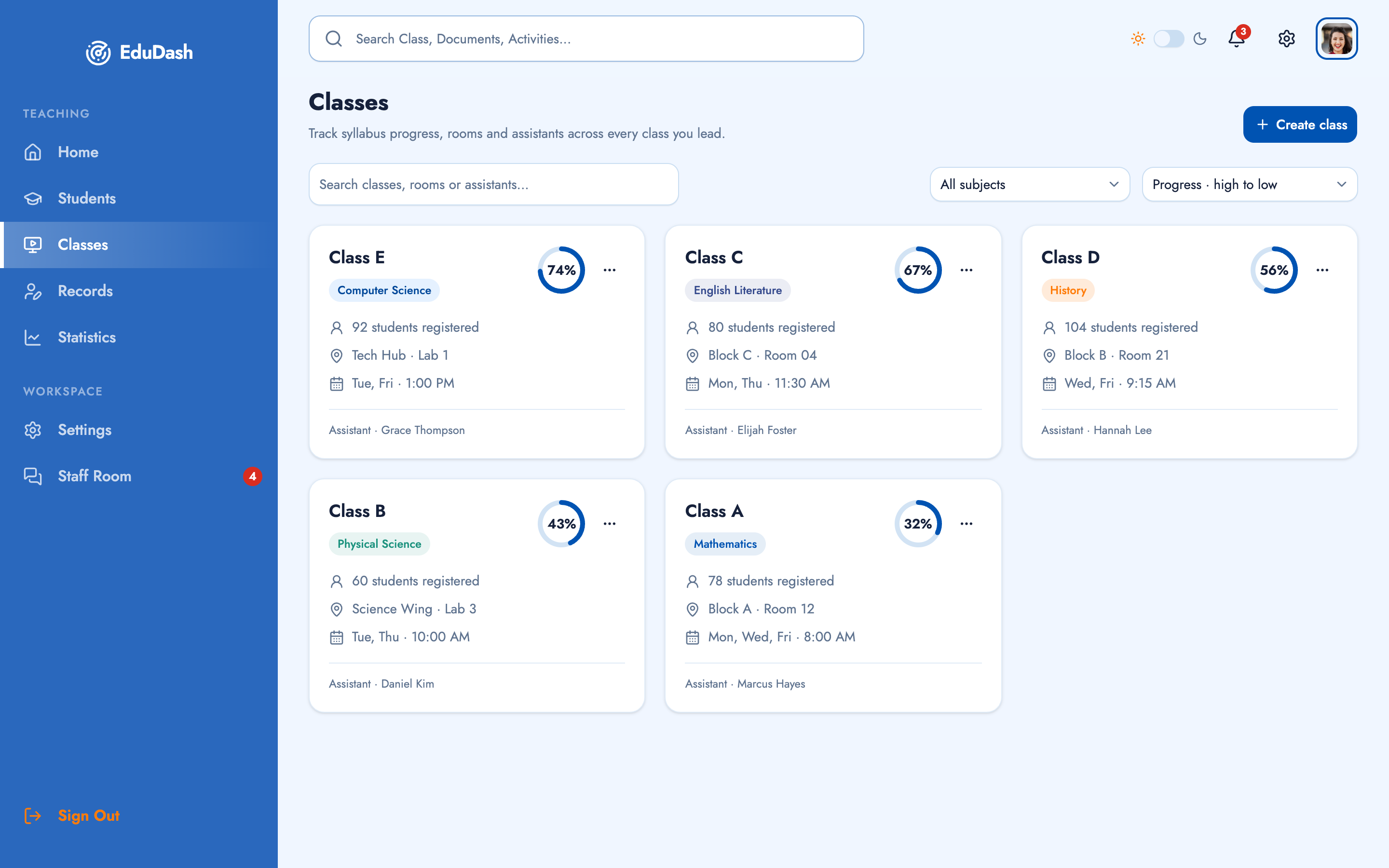Click the 74% progress ring
This screenshot has height=868, width=1389.
(x=561, y=270)
